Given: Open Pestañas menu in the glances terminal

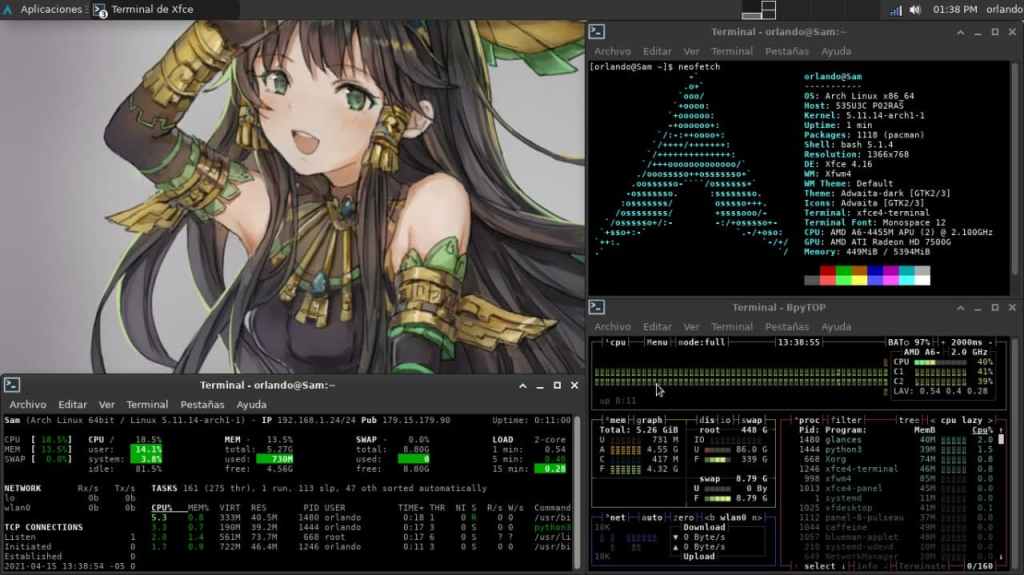Looking at the screenshot, I should (x=201, y=405).
